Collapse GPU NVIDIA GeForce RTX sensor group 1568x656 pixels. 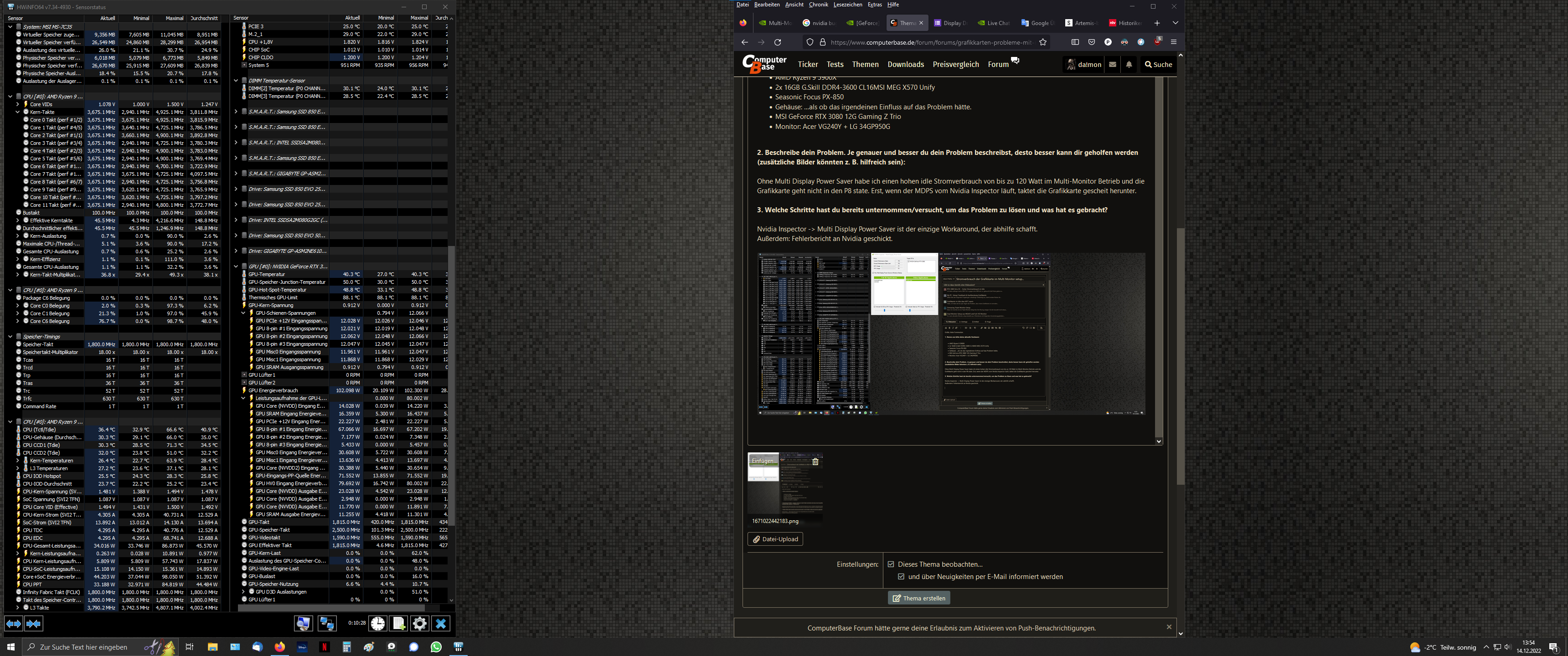coord(236,266)
